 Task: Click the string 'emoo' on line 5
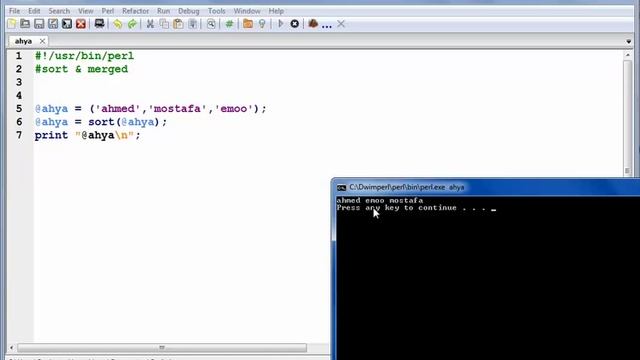(x=234, y=109)
